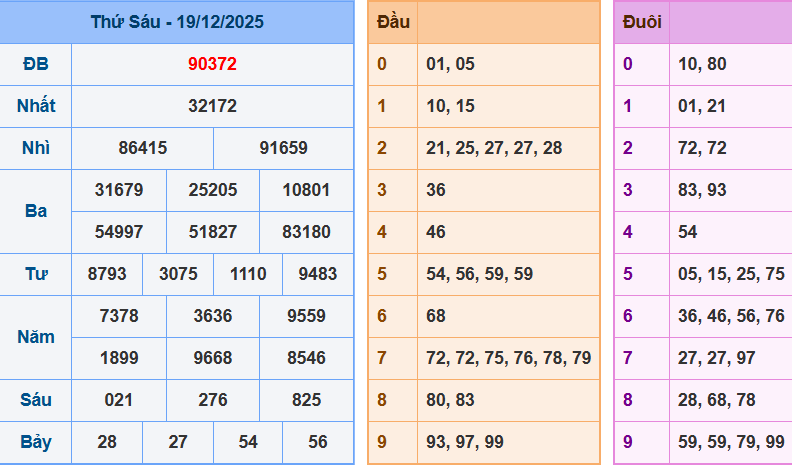
Task: Click the fourth prize number 1110
Action: [248, 274]
